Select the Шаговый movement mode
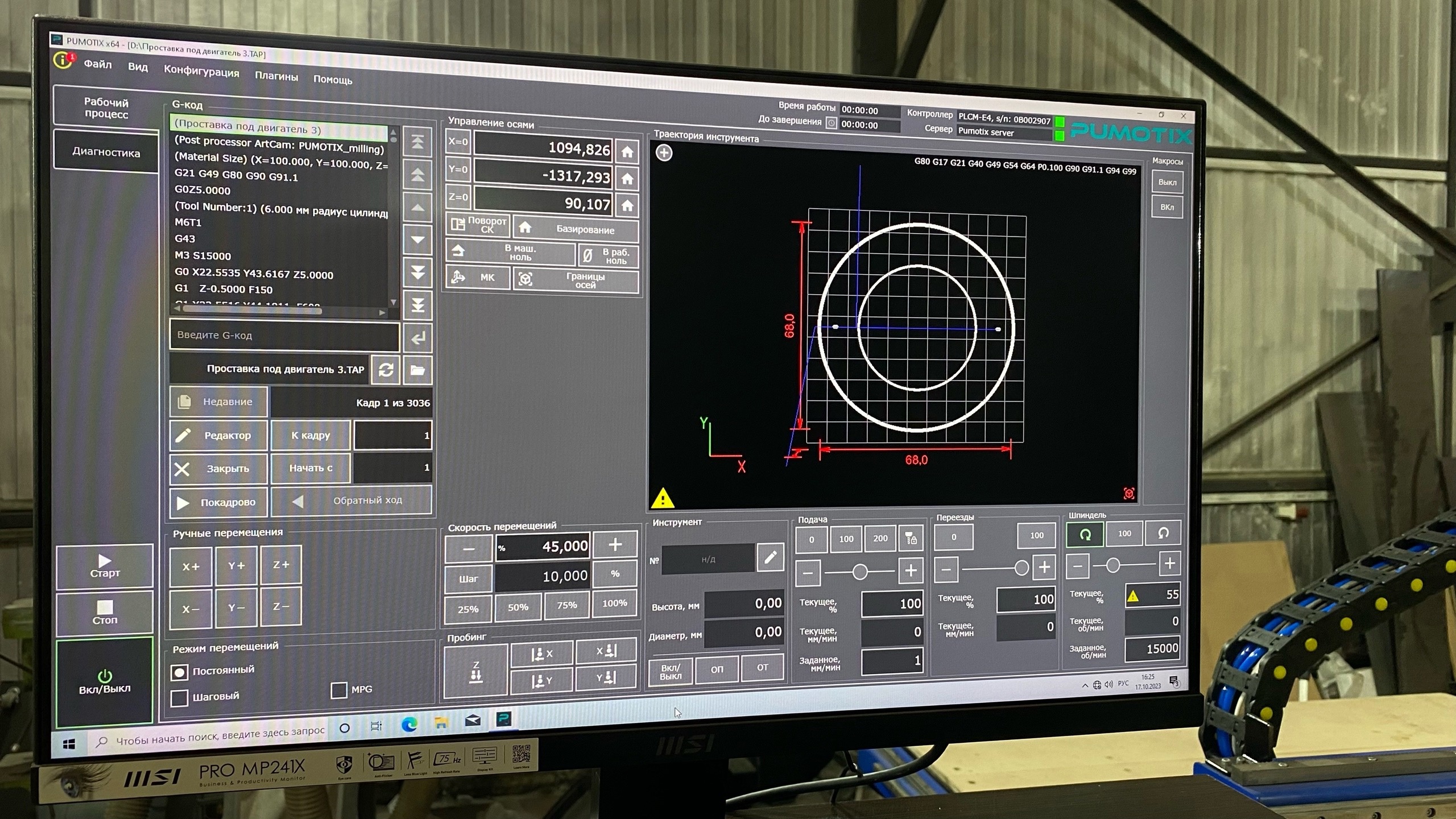This screenshot has height=819, width=1456. click(179, 698)
